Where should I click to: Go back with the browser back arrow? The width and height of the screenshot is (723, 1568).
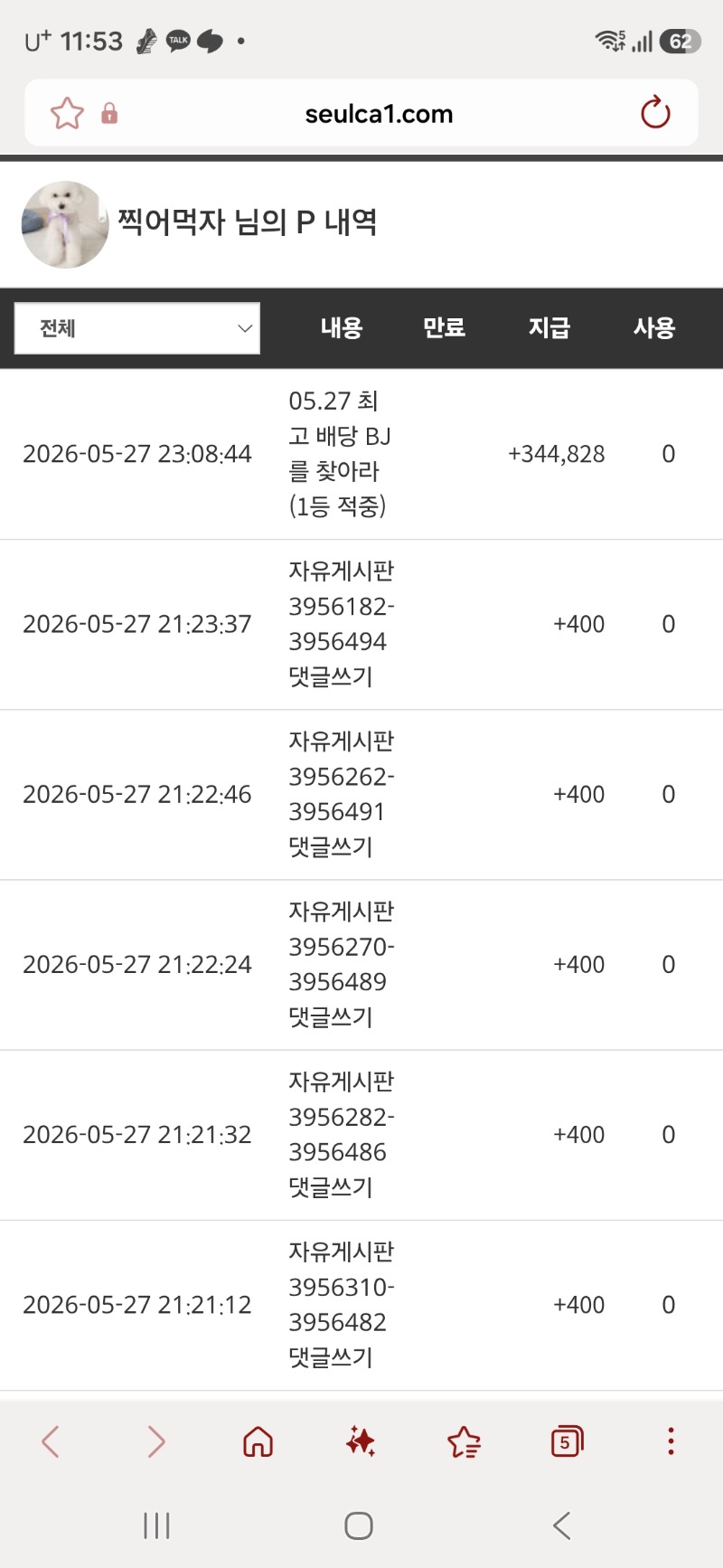(x=51, y=1441)
